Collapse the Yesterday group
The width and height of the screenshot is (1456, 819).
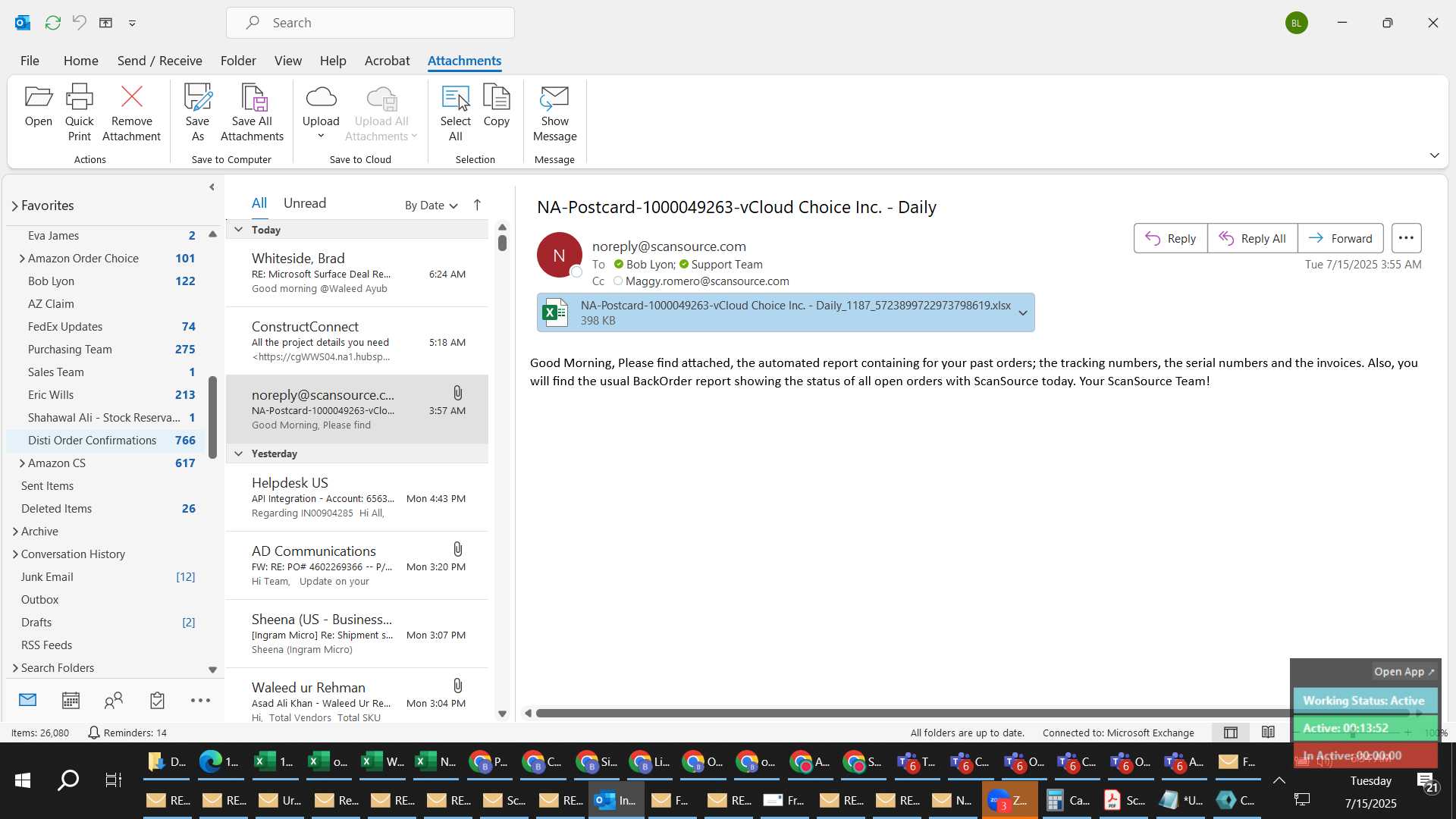pos(238,453)
